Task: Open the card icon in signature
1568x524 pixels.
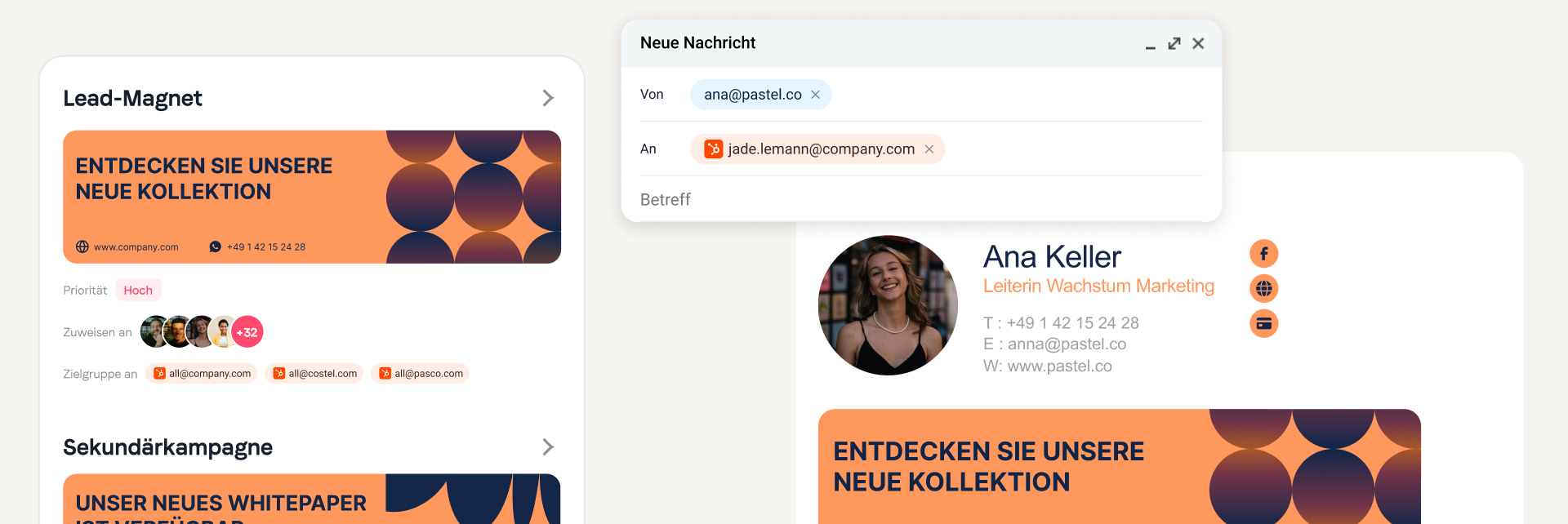Action: [1263, 323]
